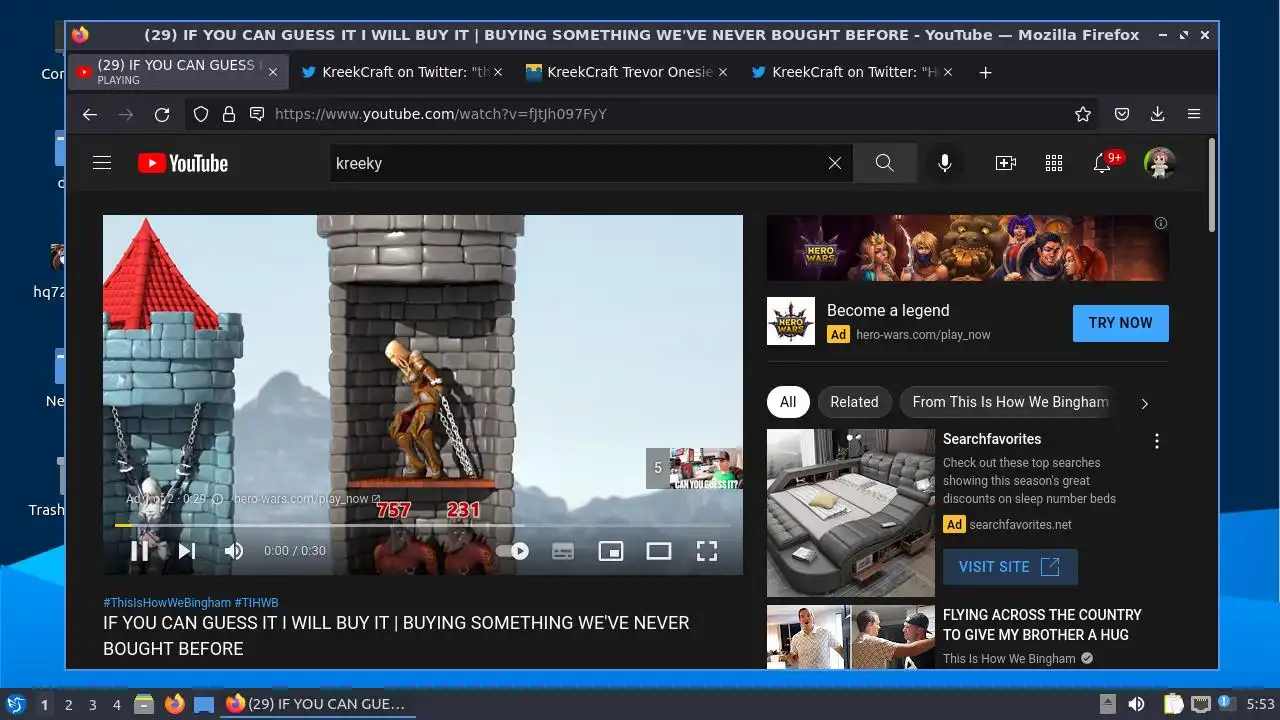Close the playing YouTube tab
This screenshot has height=720, width=1280.
tap(273, 72)
